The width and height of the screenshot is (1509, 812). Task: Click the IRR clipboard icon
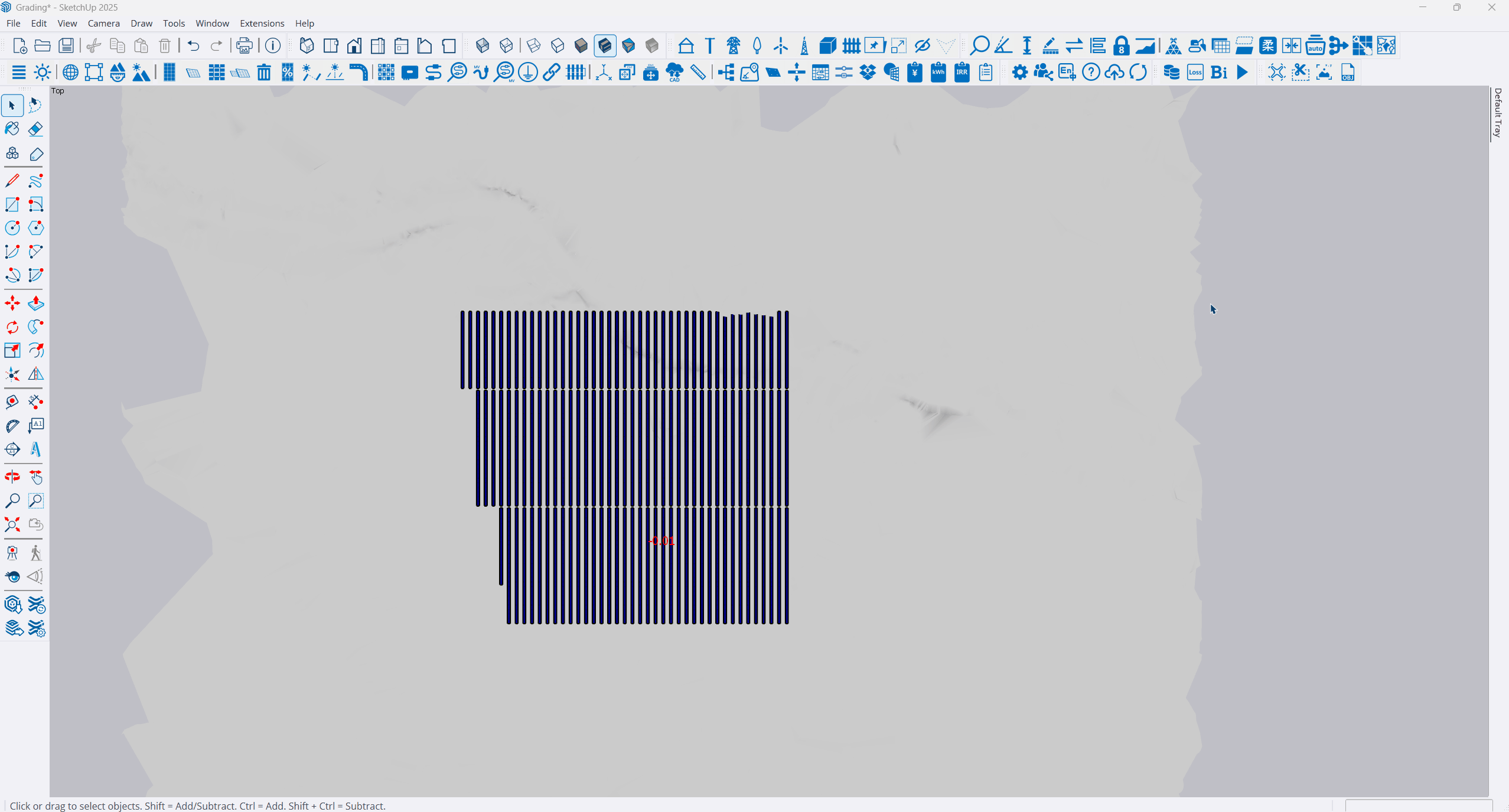(962, 73)
